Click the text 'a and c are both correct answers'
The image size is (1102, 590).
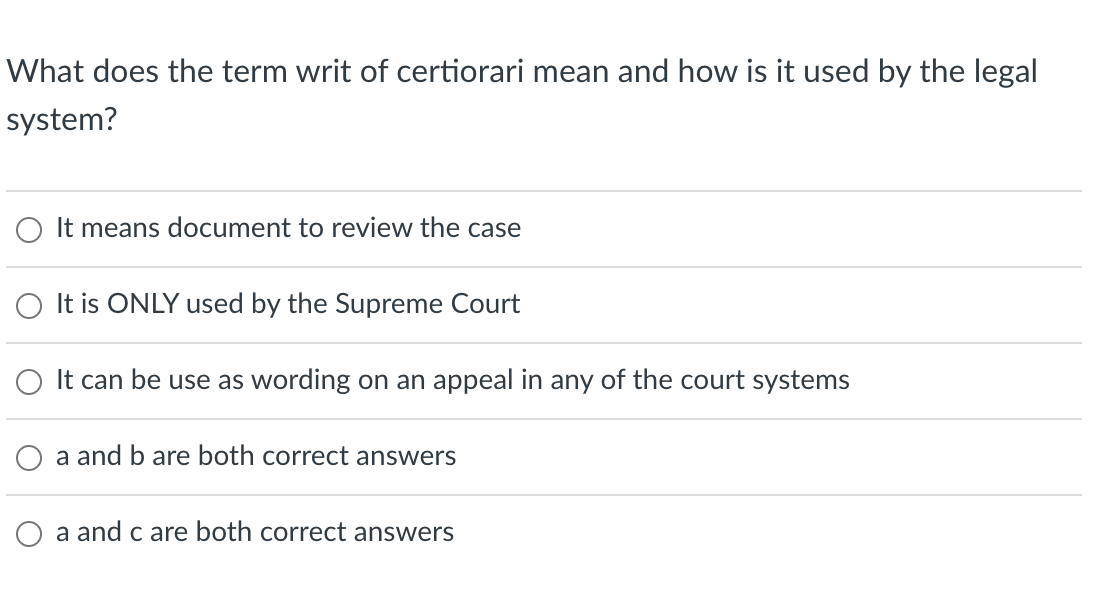tap(255, 532)
